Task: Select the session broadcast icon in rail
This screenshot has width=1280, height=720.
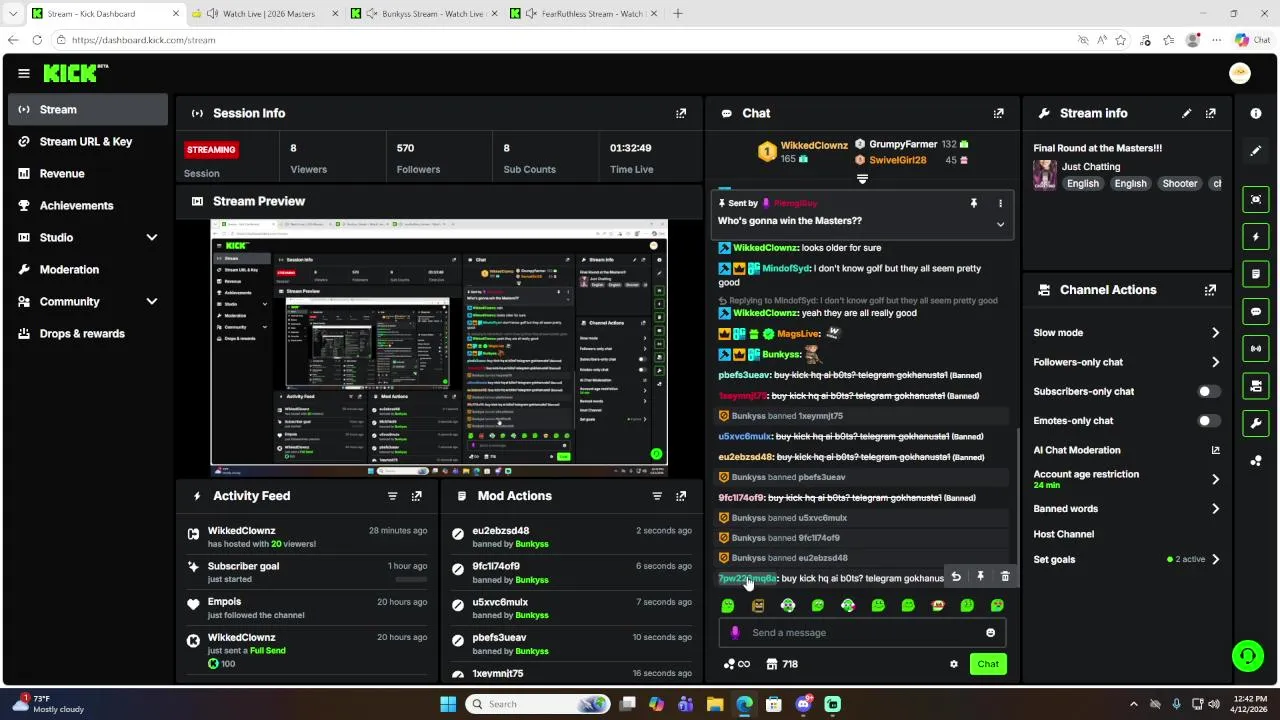Action: tap(1256, 348)
